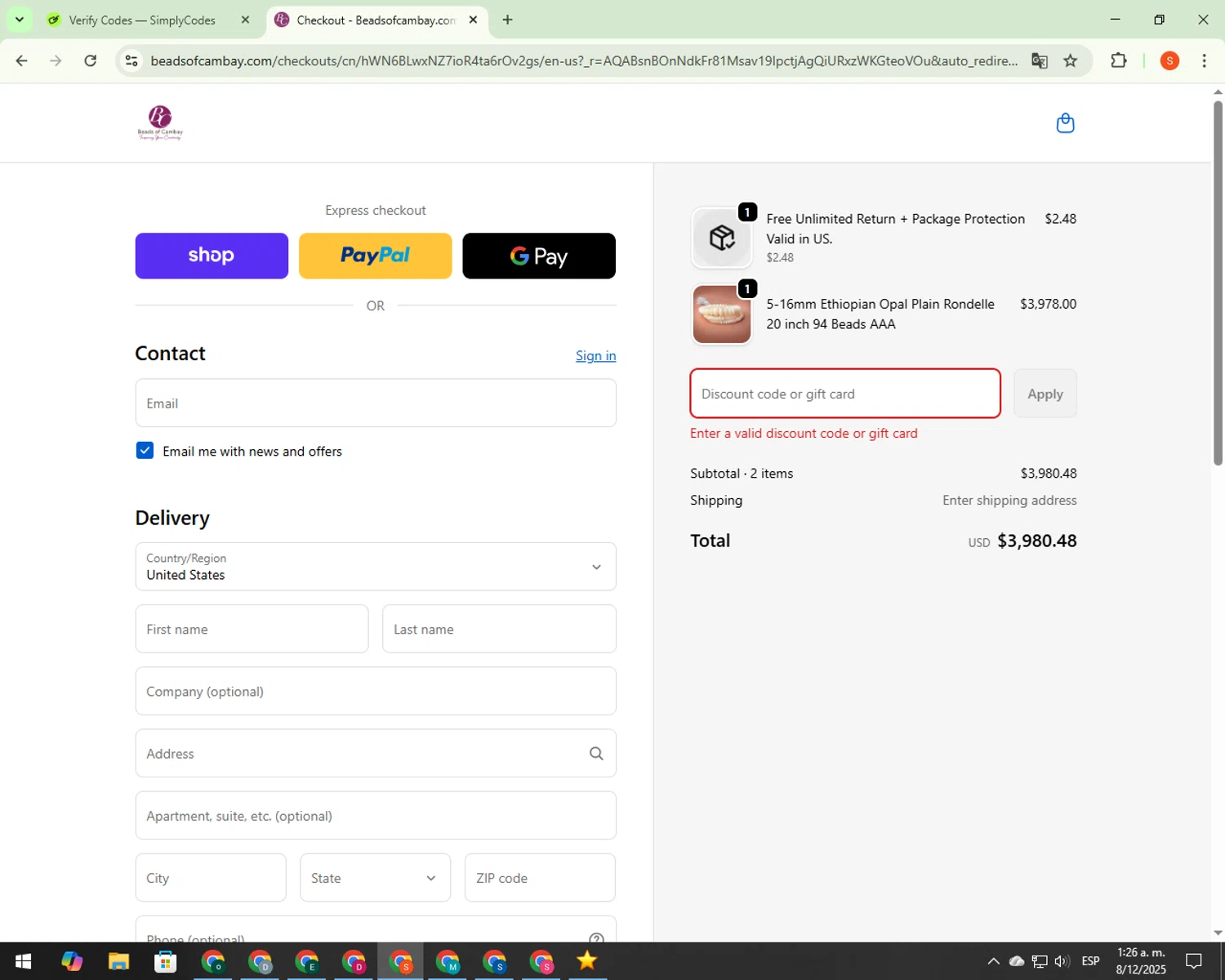
Task: Click the "Enter shipping address" text
Action: point(1009,501)
